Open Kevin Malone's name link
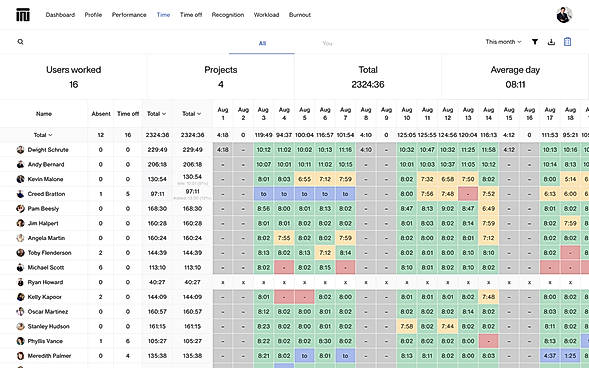589x368 pixels. pos(45,179)
